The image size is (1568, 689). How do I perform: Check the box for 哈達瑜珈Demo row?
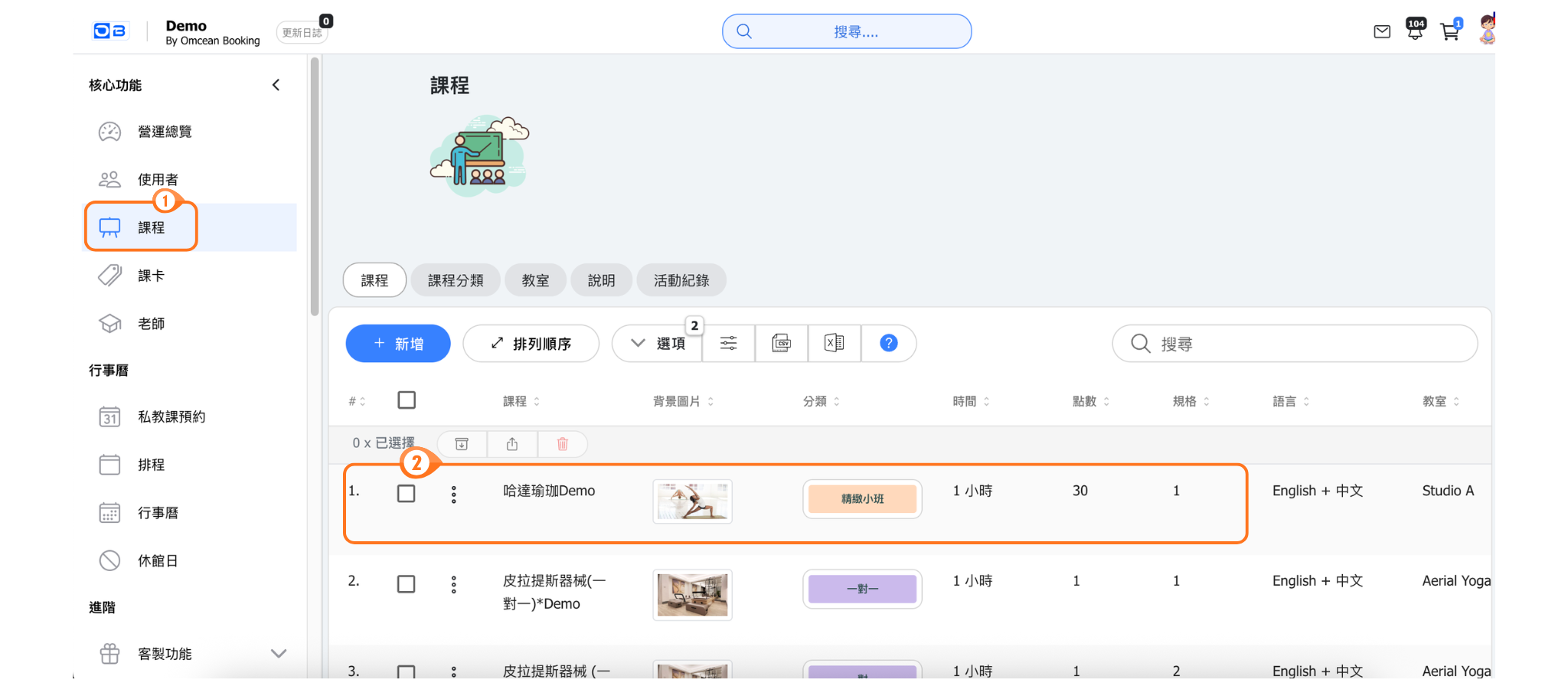(x=407, y=494)
